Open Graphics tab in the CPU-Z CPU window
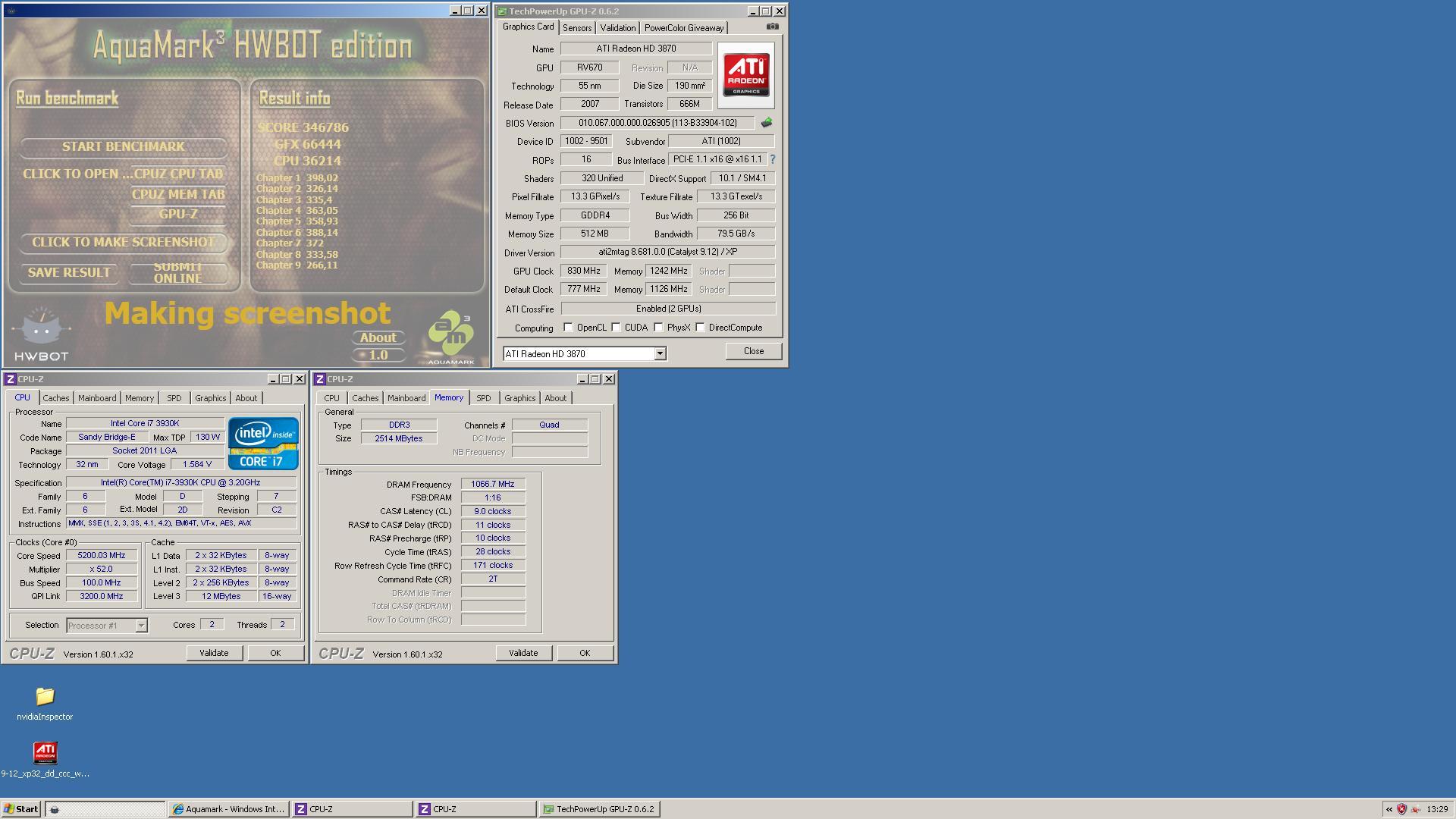The width and height of the screenshot is (1456, 819). (210, 398)
